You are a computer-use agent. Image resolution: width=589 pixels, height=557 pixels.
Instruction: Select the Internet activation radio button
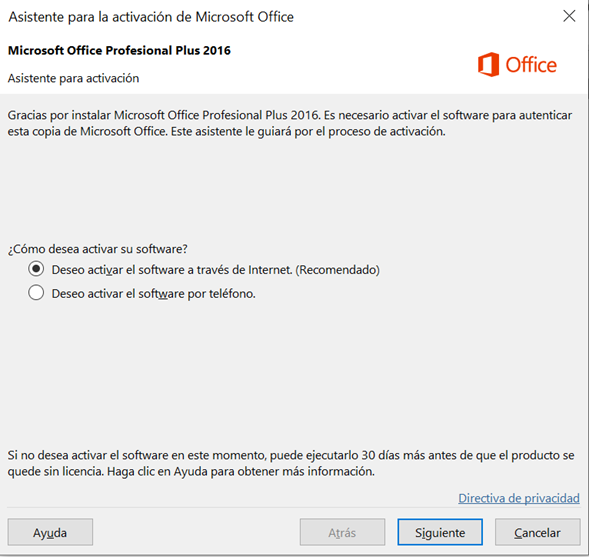click(x=36, y=269)
